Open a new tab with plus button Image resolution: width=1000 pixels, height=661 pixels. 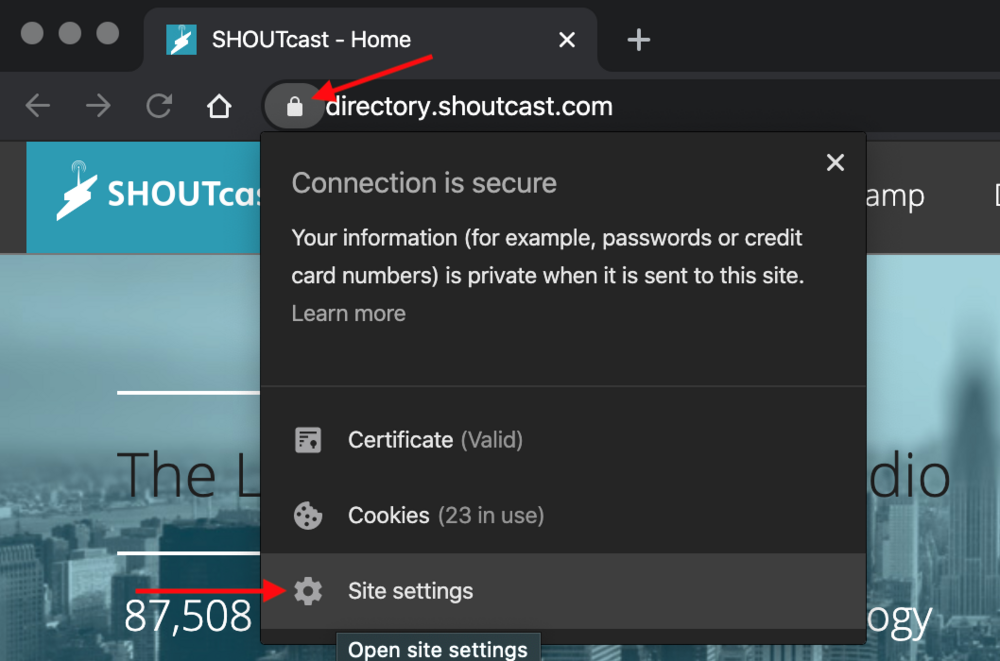638,40
